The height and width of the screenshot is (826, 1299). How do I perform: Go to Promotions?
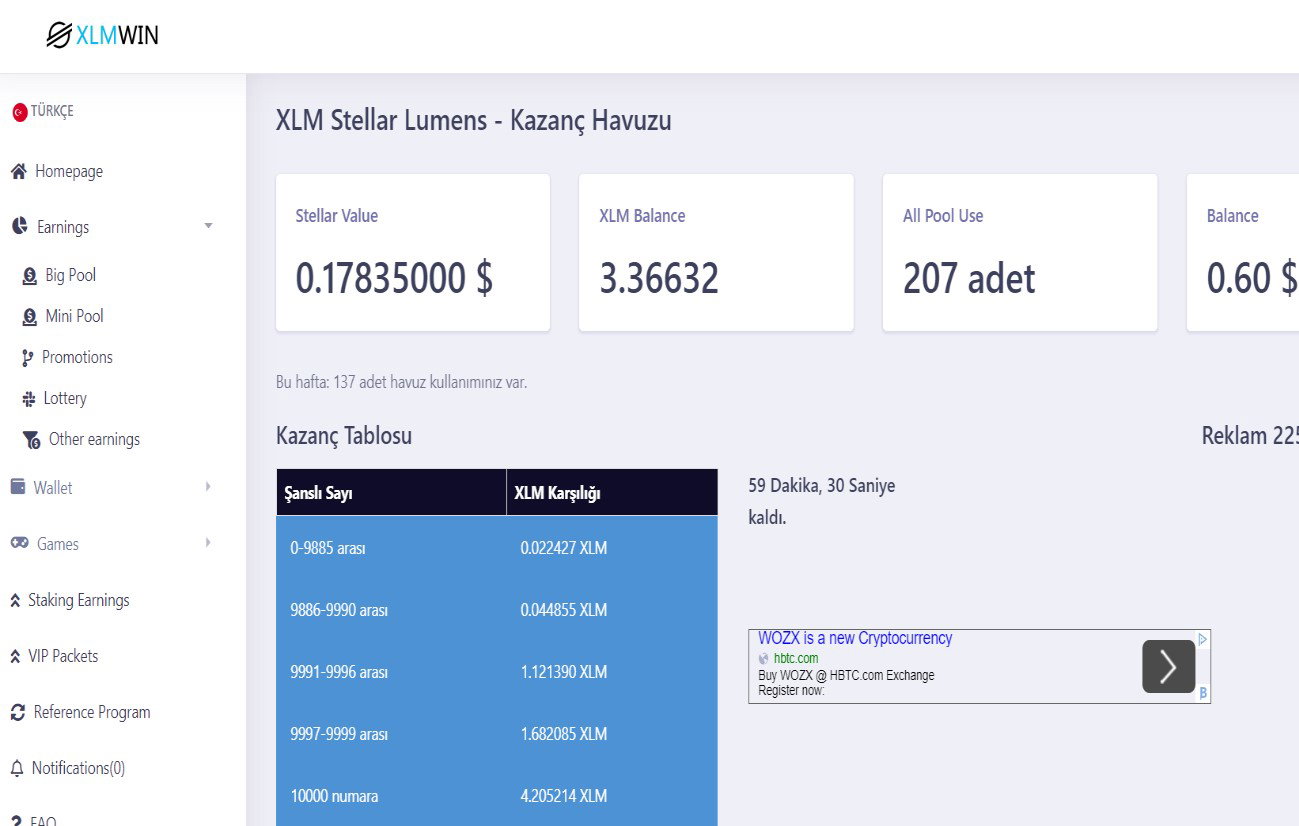[x=77, y=357]
